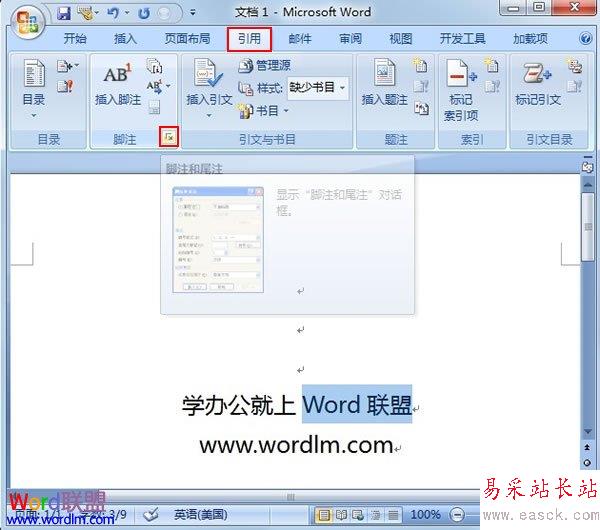Click the Cross-reference icon in 题注 group
The image size is (600, 530).
(x=421, y=109)
